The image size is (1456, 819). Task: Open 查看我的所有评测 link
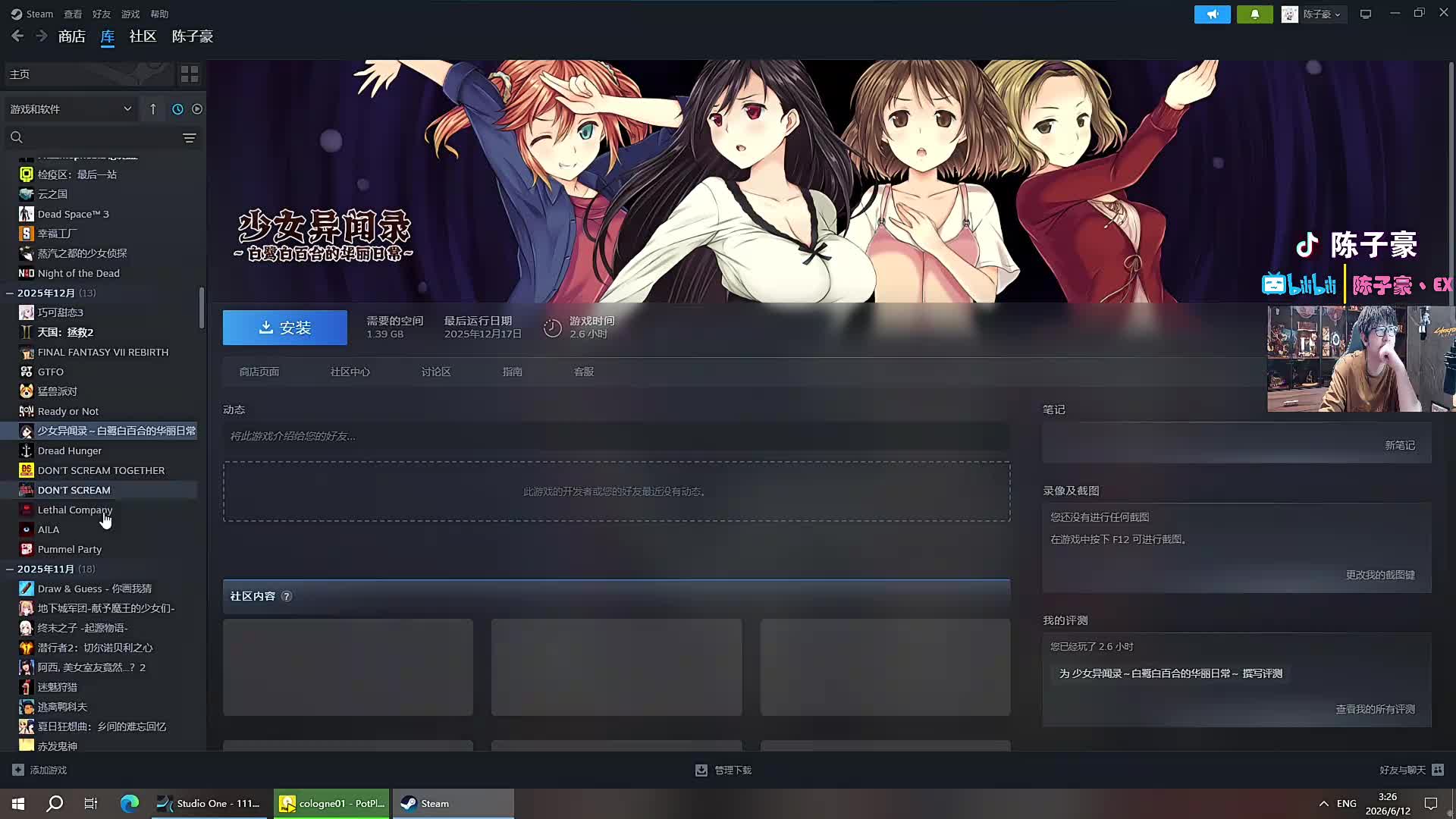[x=1375, y=709]
